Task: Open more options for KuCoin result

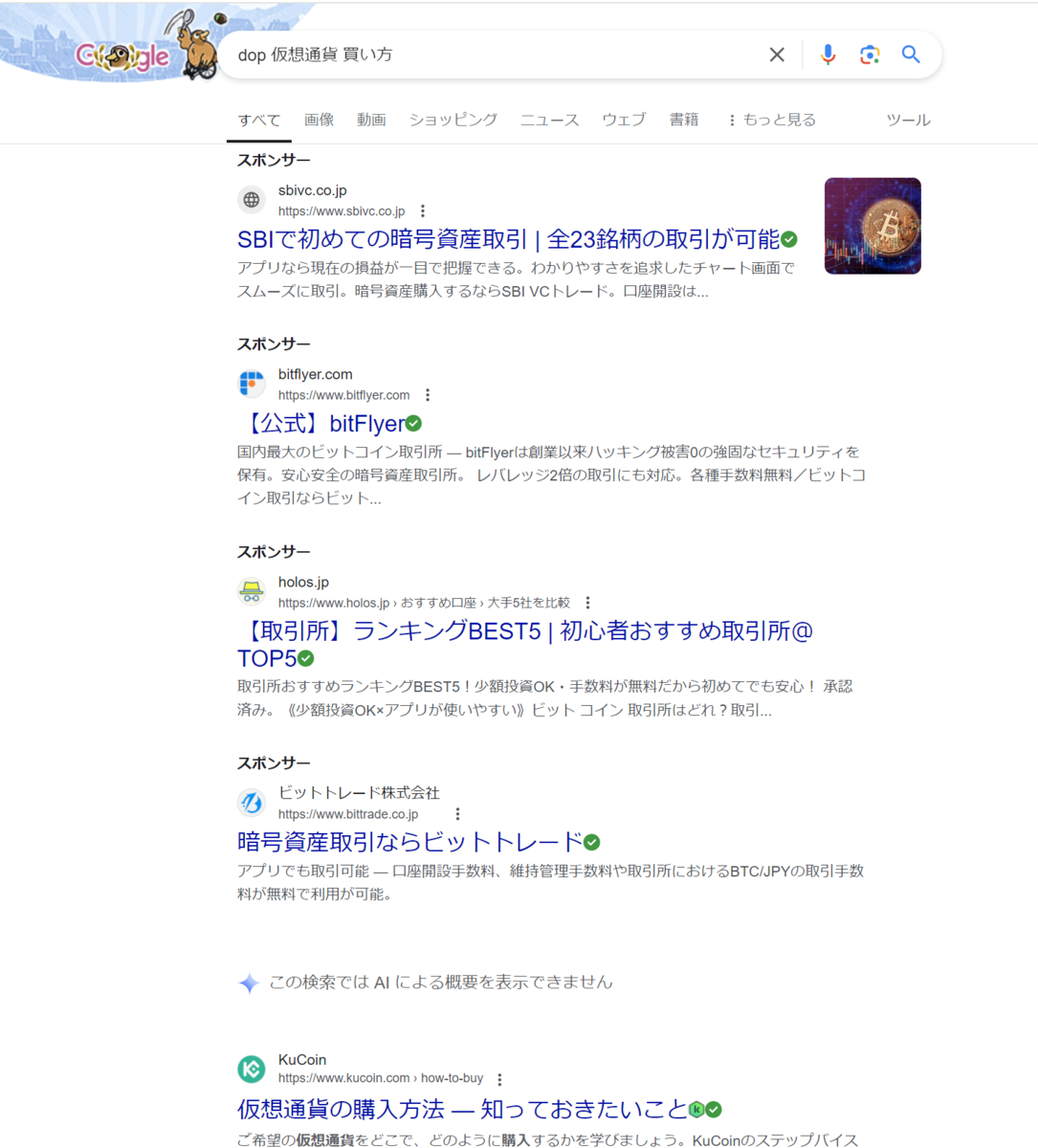Action: pyautogui.click(x=499, y=1079)
